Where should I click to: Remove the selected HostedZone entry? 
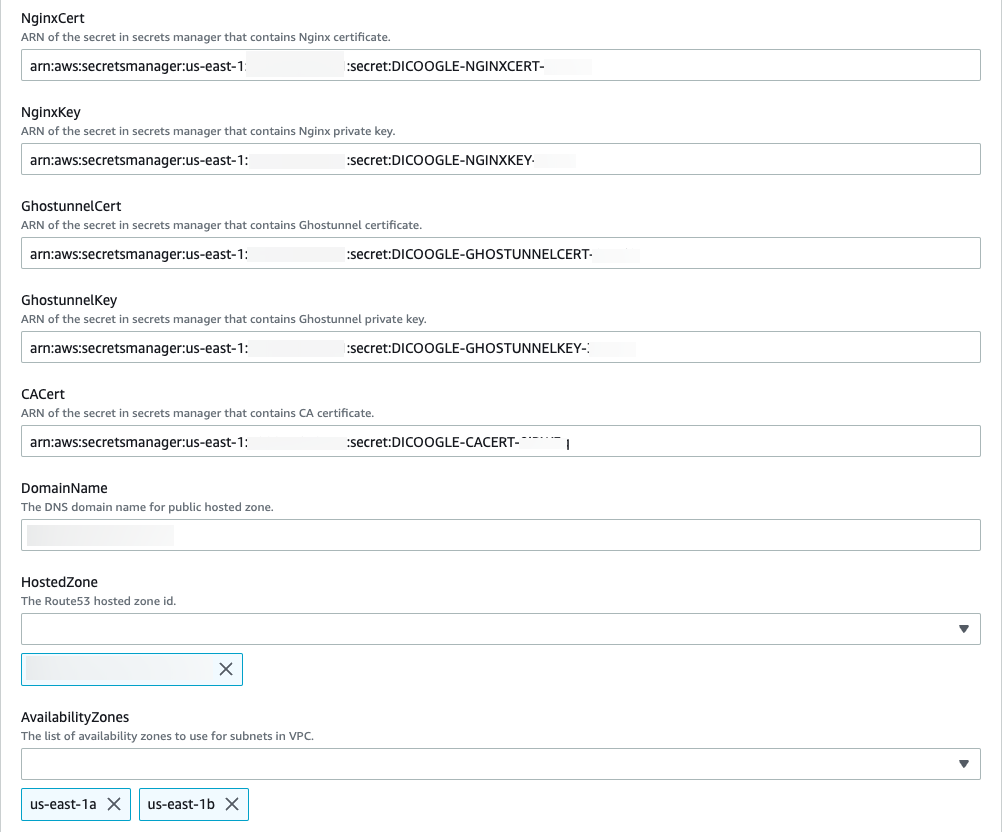[225, 669]
